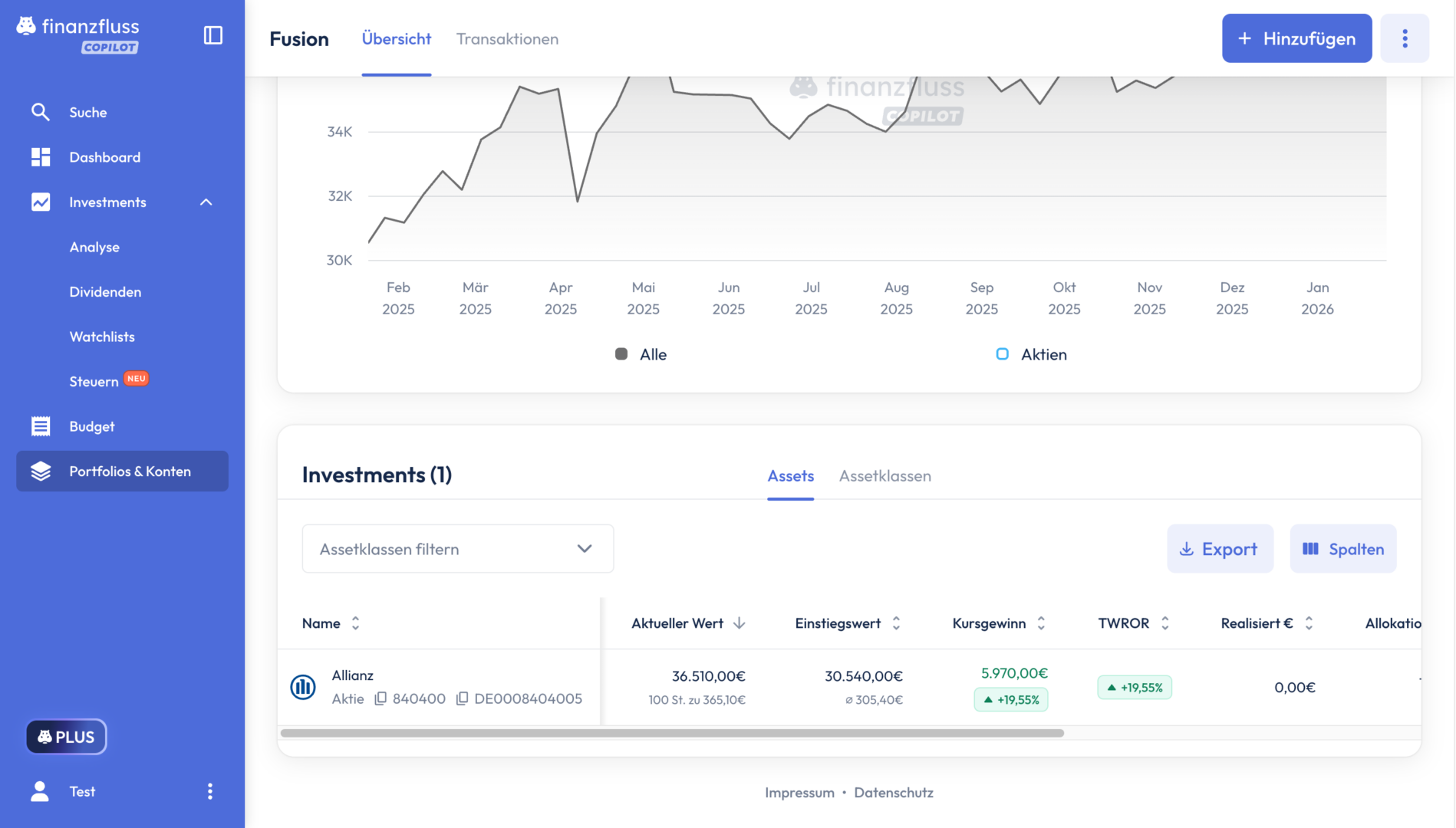Click the horizontal table scrollbar
1456x828 pixels.
(672, 733)
